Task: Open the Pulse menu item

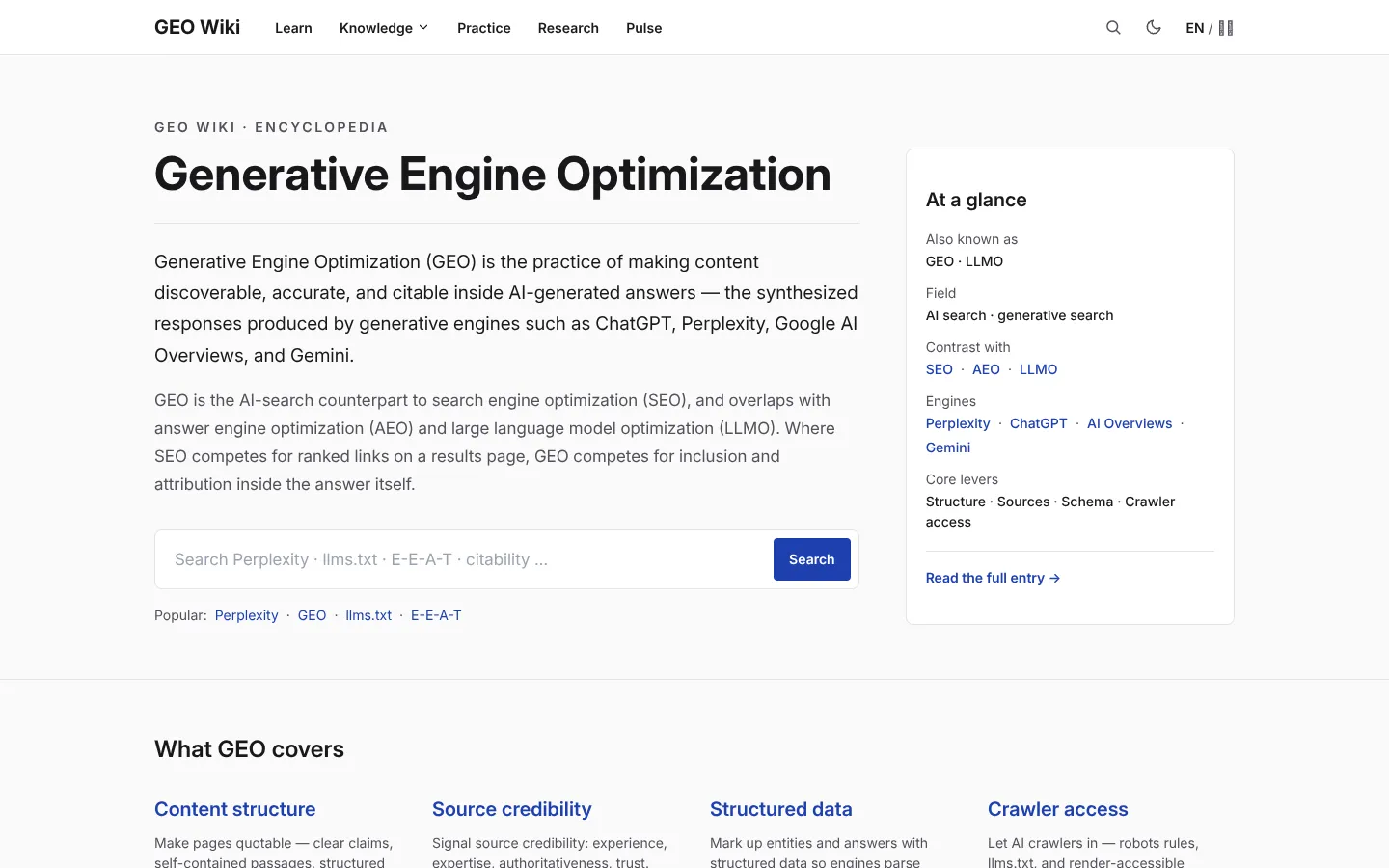Action: [643, 28]
